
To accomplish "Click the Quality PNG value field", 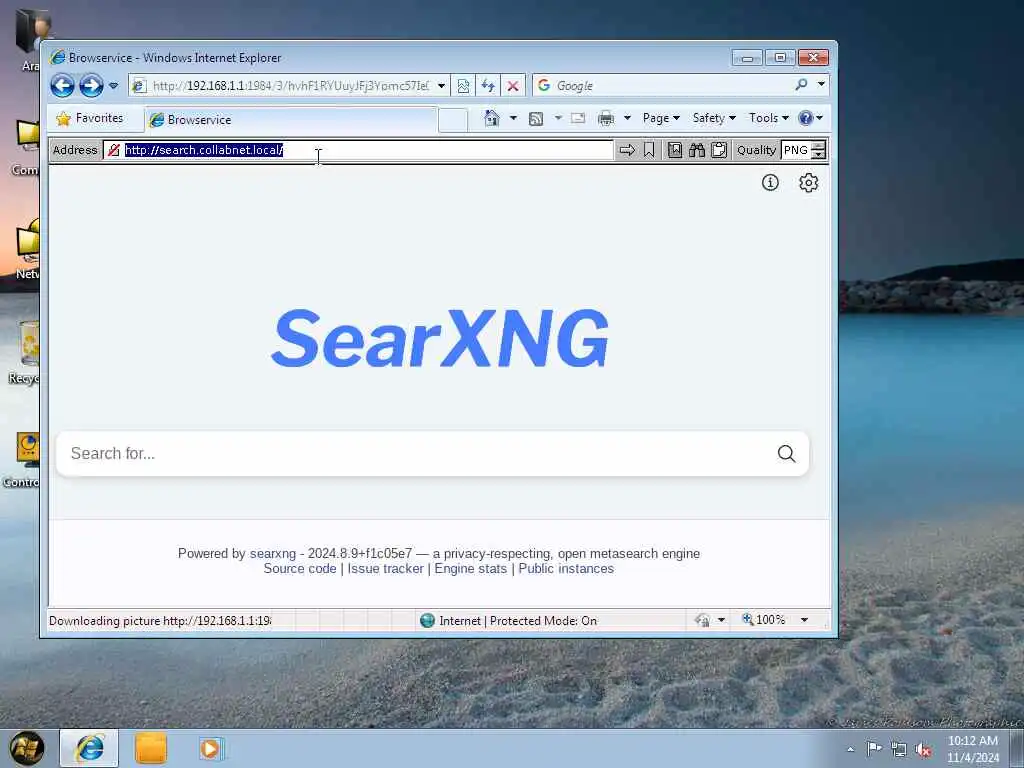I will click(x=795, y=150).
